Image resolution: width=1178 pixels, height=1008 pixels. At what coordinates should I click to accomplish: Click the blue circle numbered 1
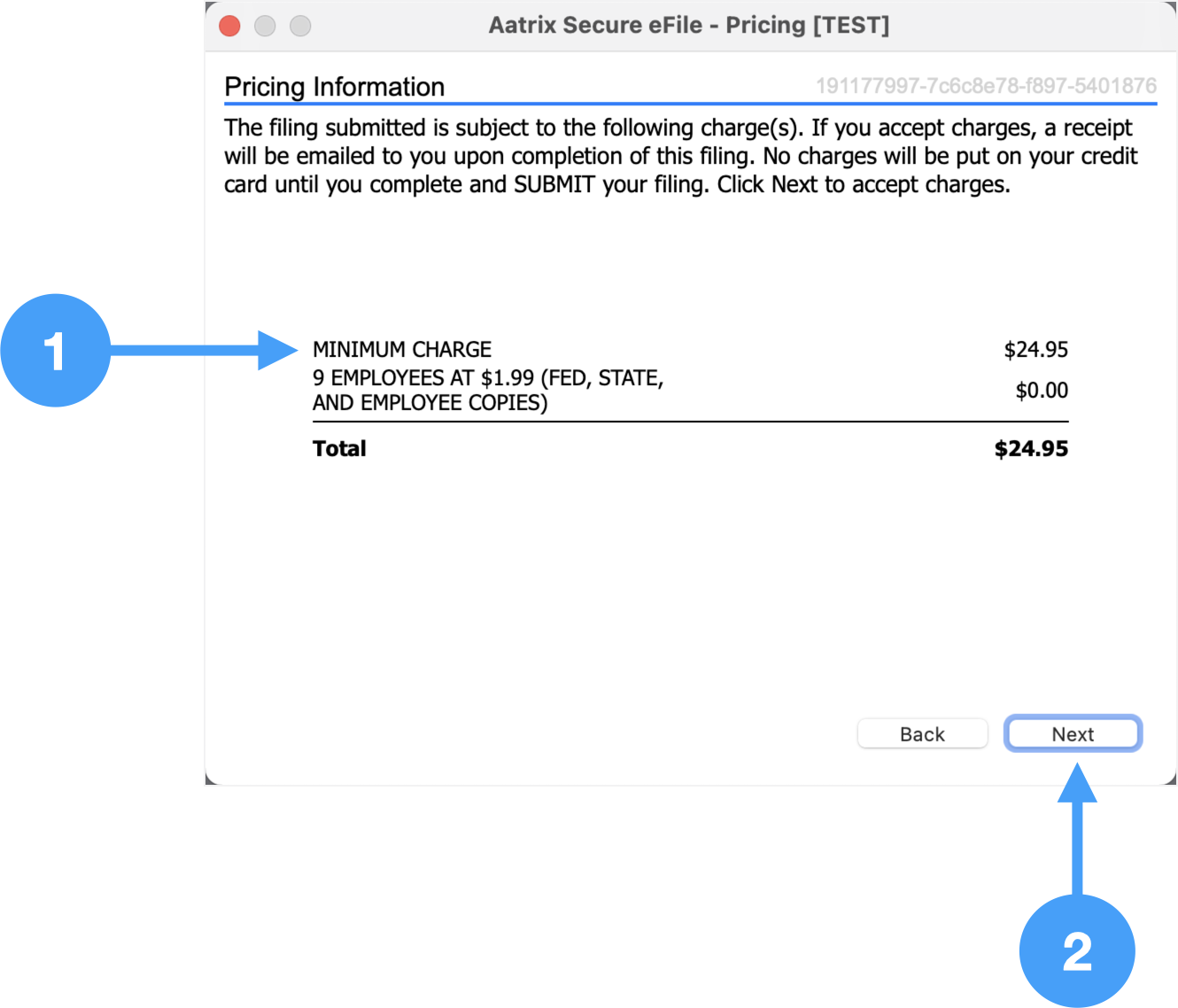coord(55,351)
